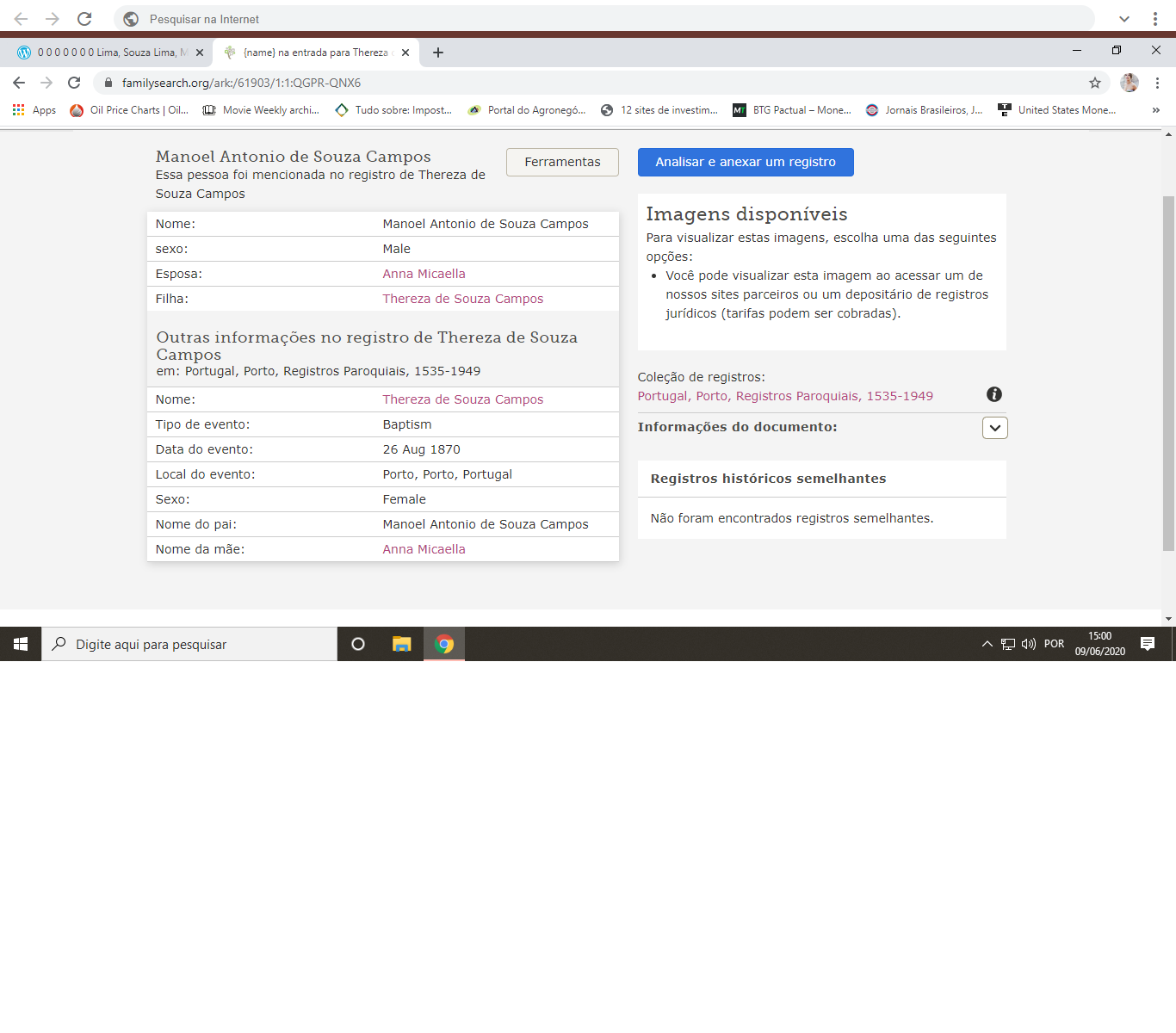Viewport: 1176px width, 1033px height.
Task: Bookmark this page with the star icon
Action: click(x=1095, y=83)
